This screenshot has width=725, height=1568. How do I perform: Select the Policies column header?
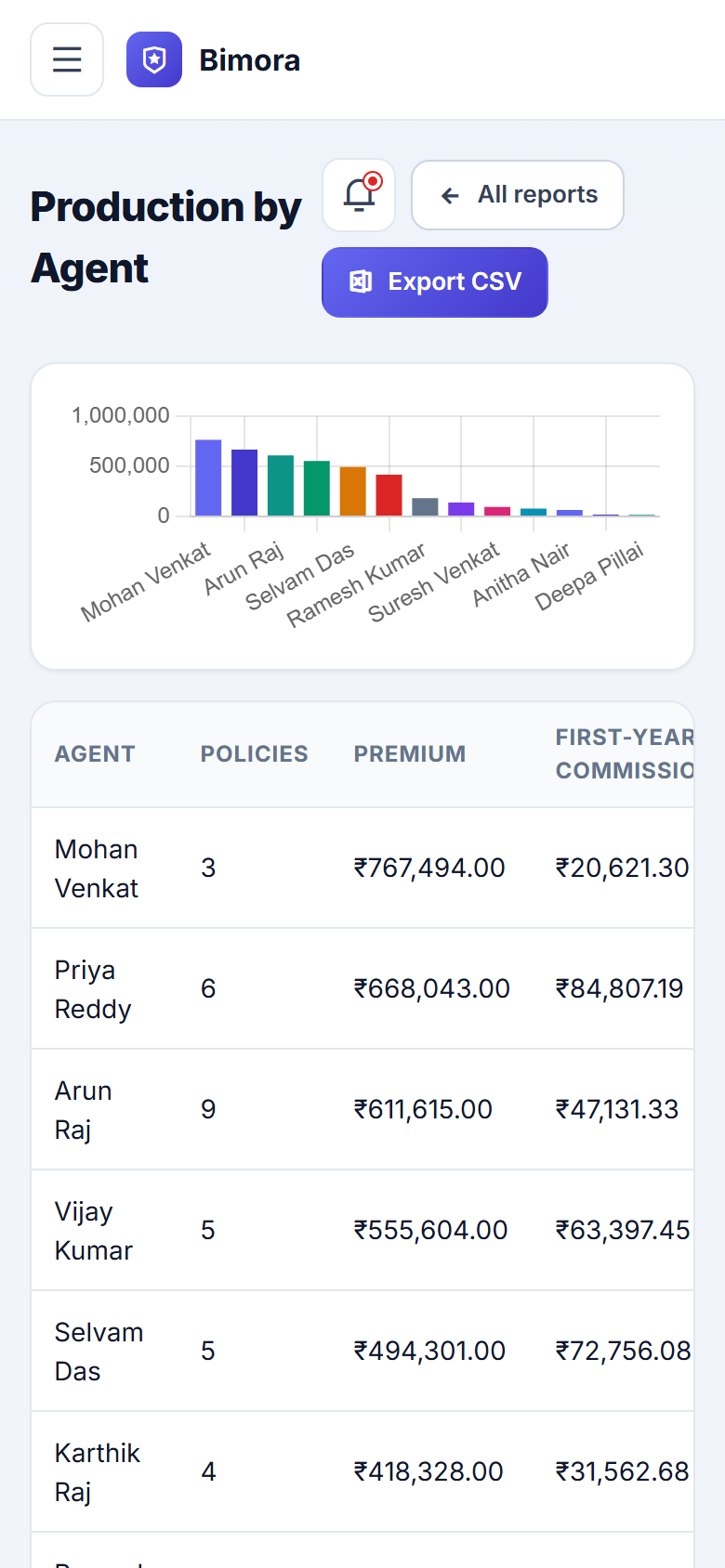[255, 754]
